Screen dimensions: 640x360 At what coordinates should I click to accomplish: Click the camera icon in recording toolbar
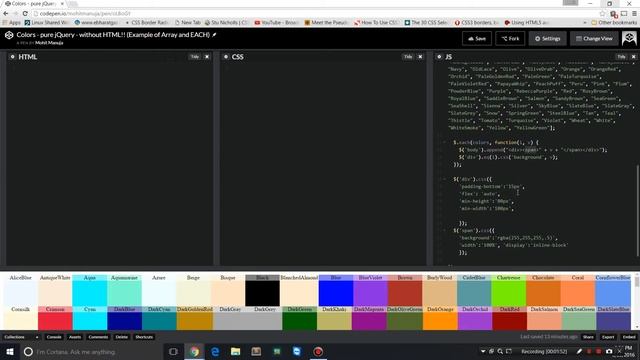609,351
